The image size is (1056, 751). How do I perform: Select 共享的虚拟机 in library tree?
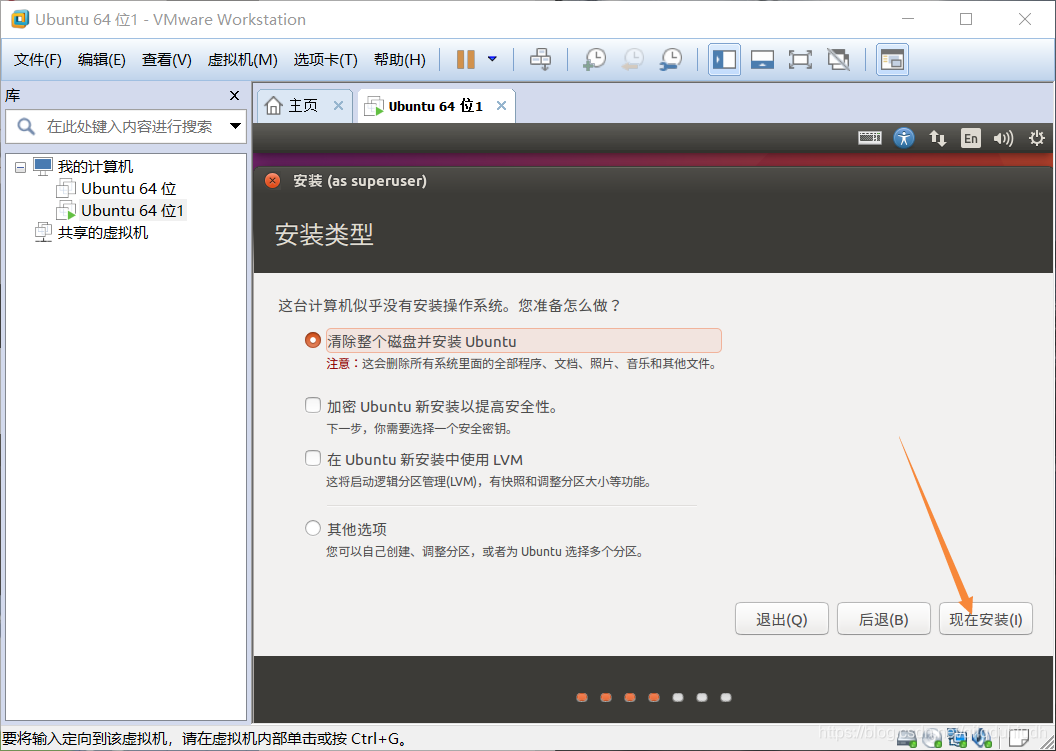[x=92, y=233]
